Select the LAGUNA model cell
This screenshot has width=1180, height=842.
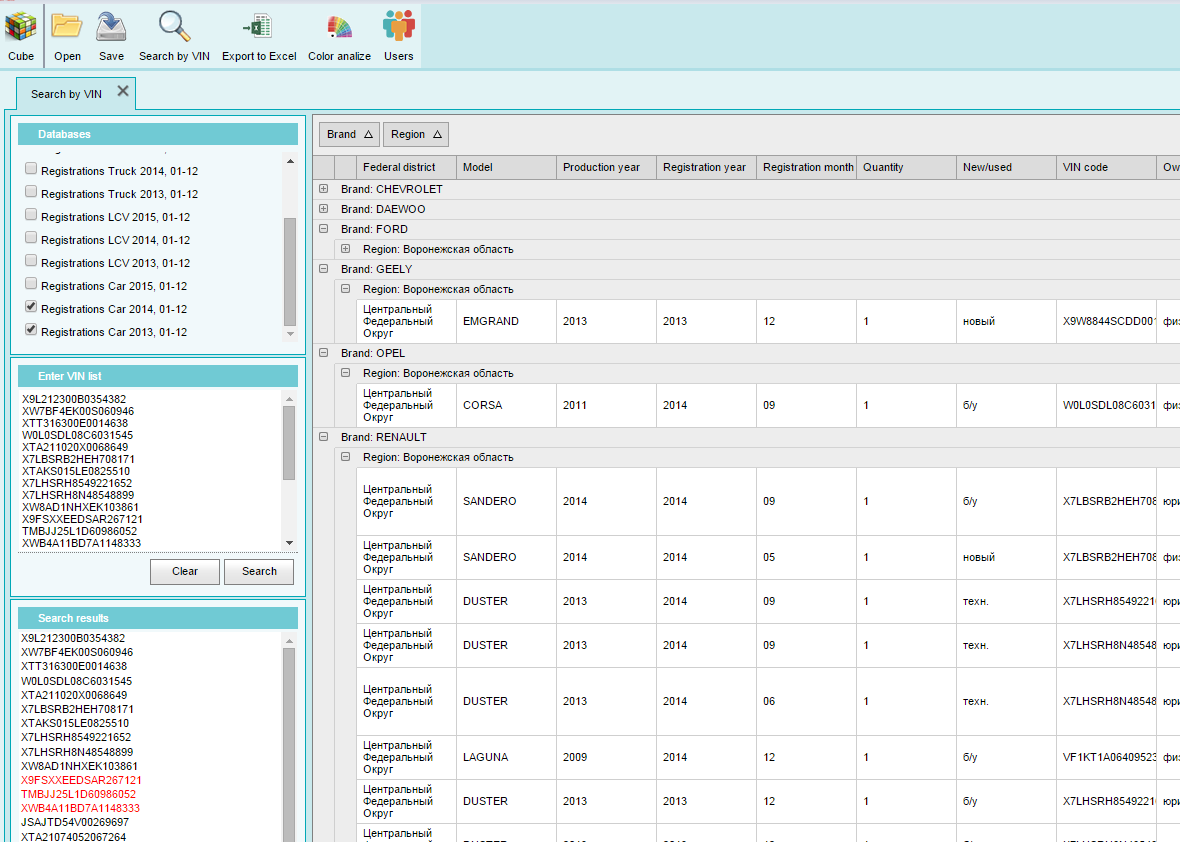coord(506,758)
